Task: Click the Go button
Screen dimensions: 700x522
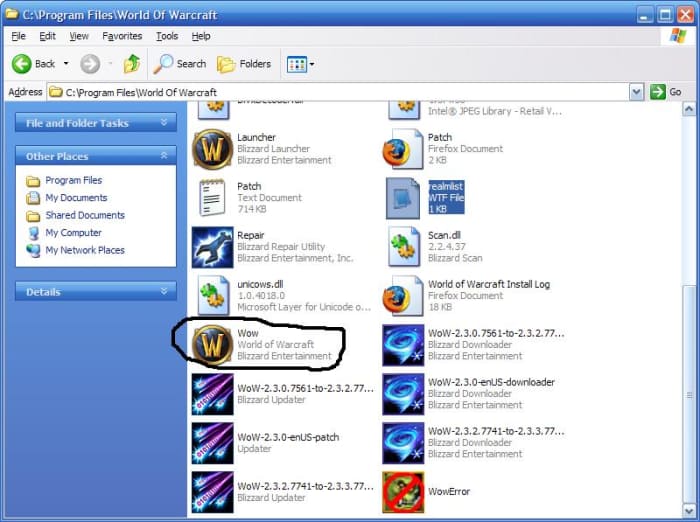Action: pos(666,92)
